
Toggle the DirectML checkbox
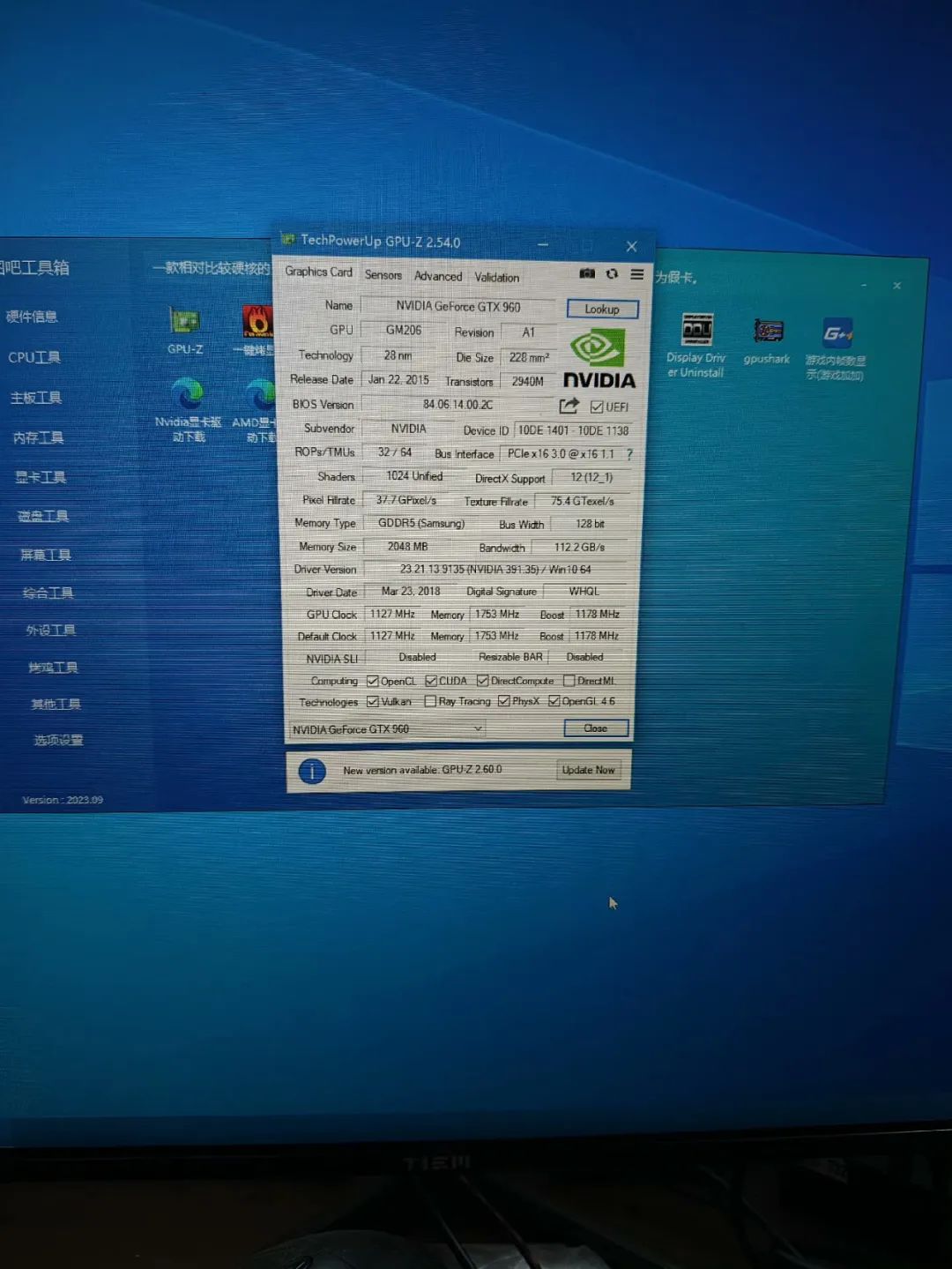[x=569, y=681]
